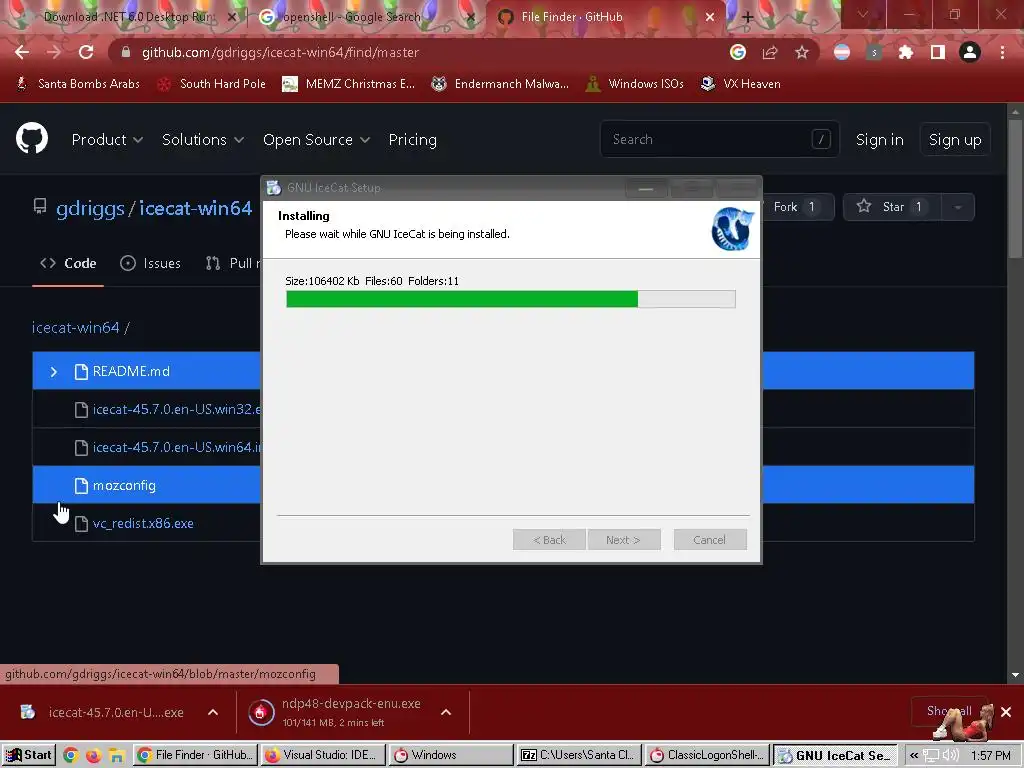The image size is (1024, 768).
Task: Click the GitHub search field
Action: pos(719,139)
